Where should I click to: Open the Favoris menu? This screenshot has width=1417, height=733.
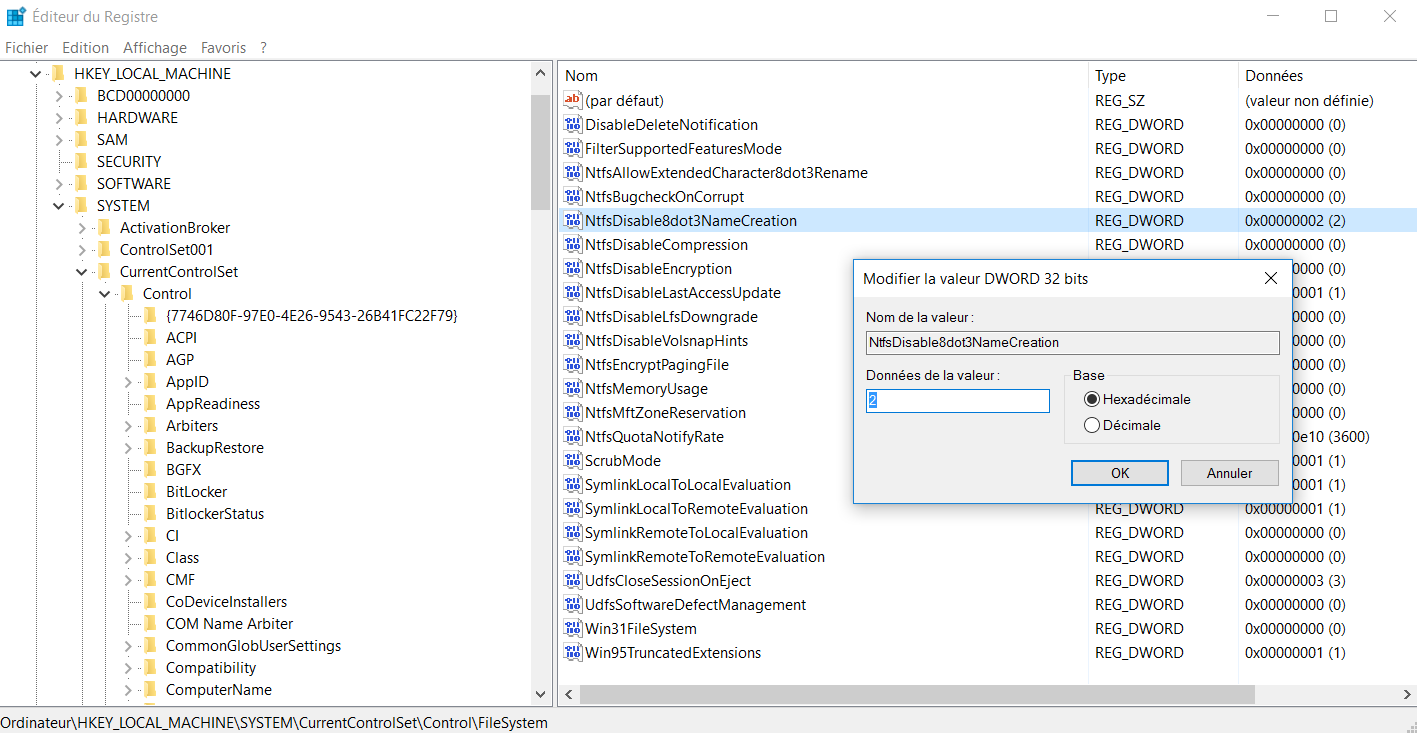(223, 47)
